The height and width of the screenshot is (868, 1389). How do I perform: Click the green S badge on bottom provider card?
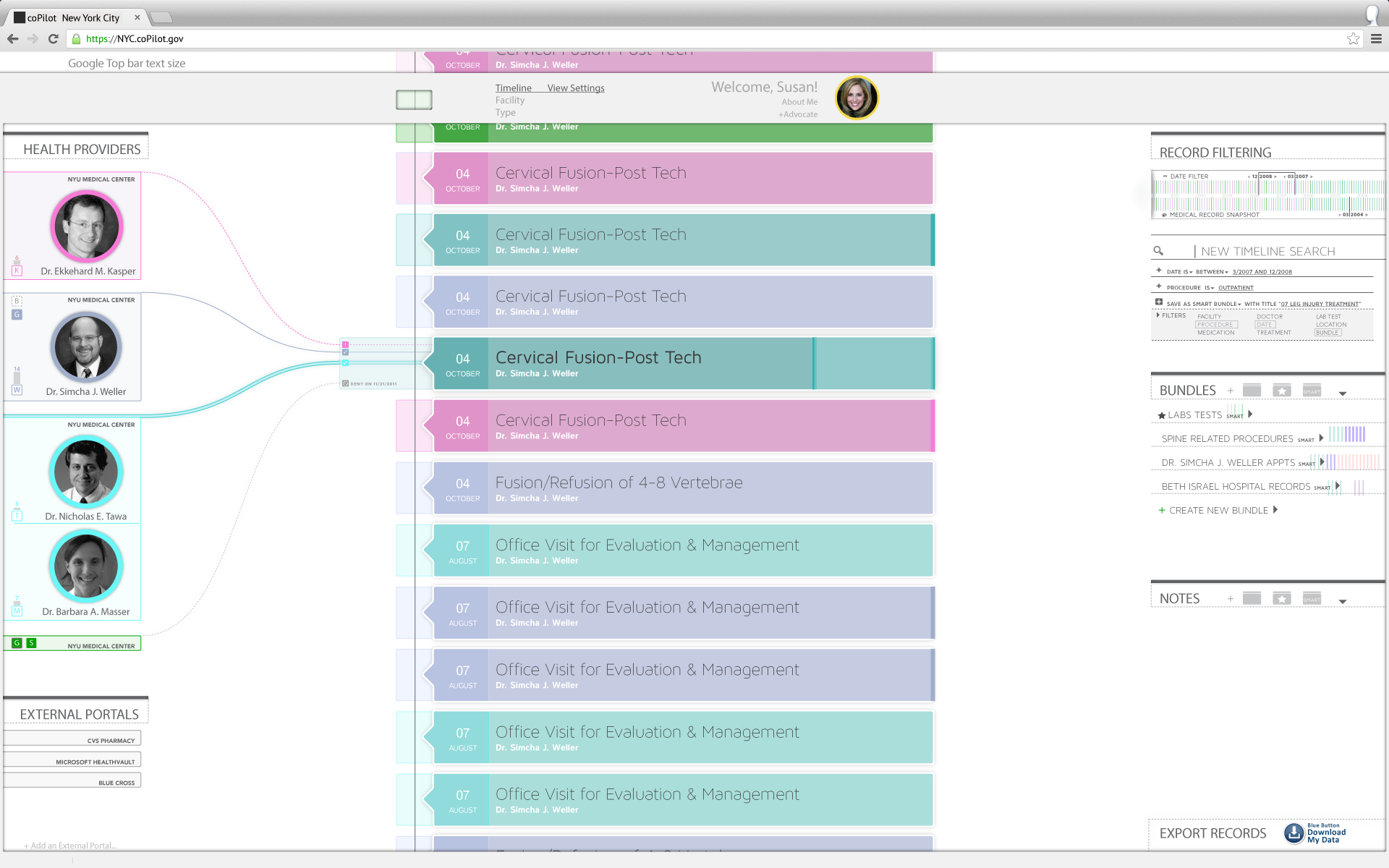click(x=31, y=643)
